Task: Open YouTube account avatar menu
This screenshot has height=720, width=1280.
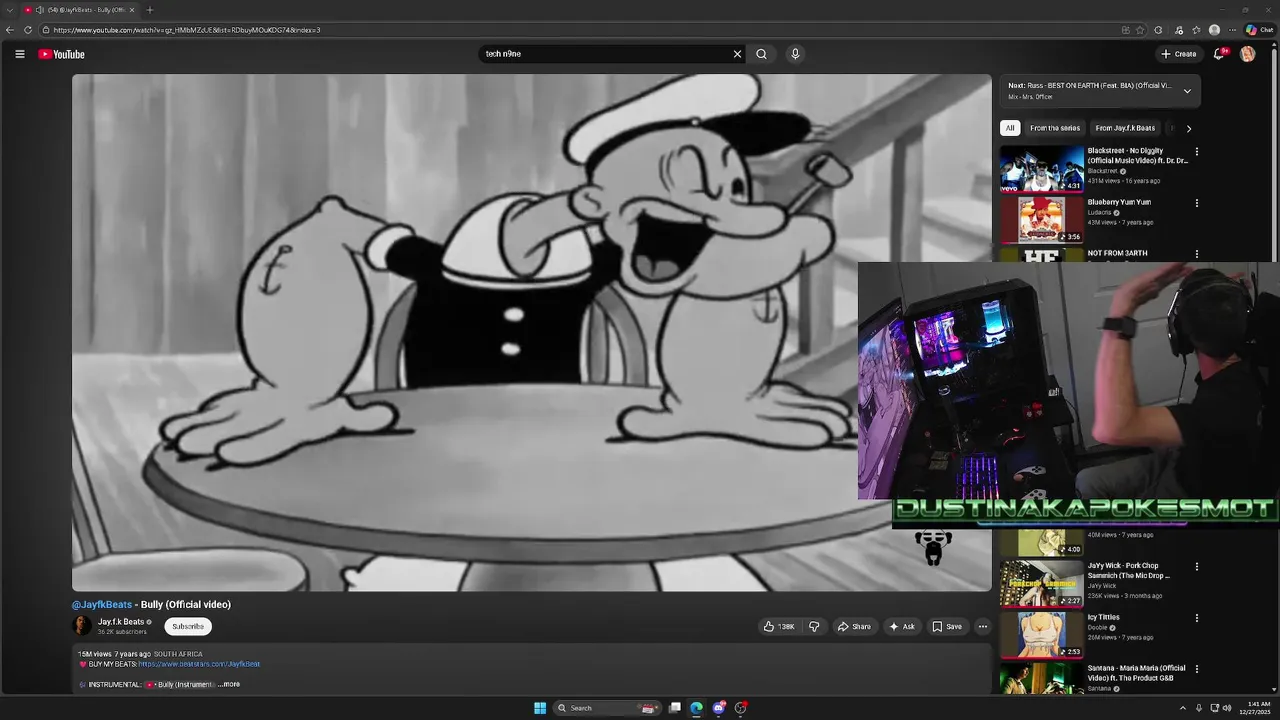Action: point(1247,54)
